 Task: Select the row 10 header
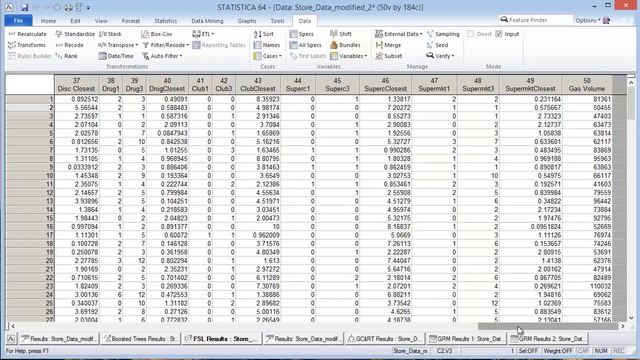click(x=29, y=176)
